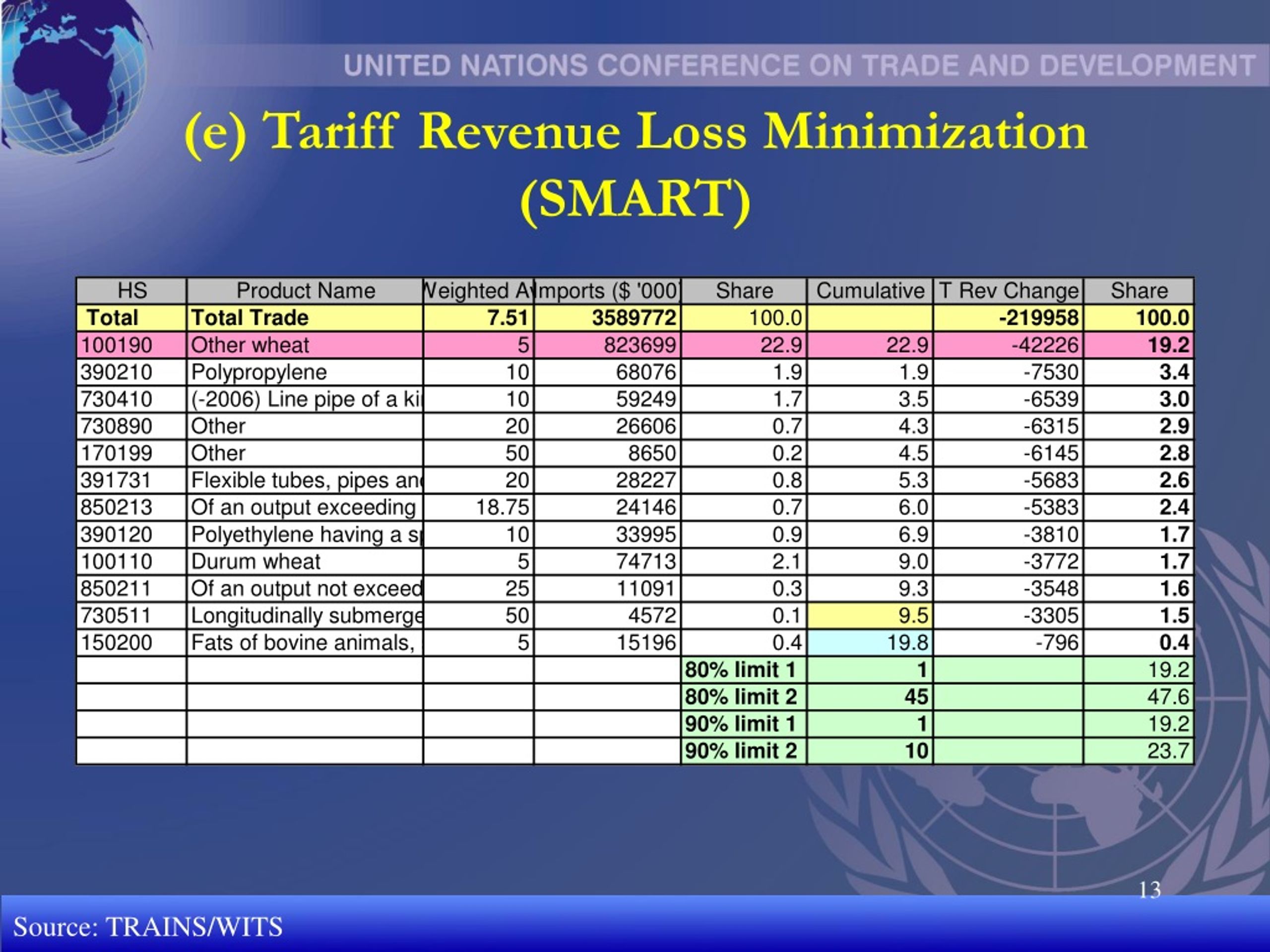Click the 'Durum wheat' product cell
Screen dimensions: 1270x952
click(x=305, y=561)
